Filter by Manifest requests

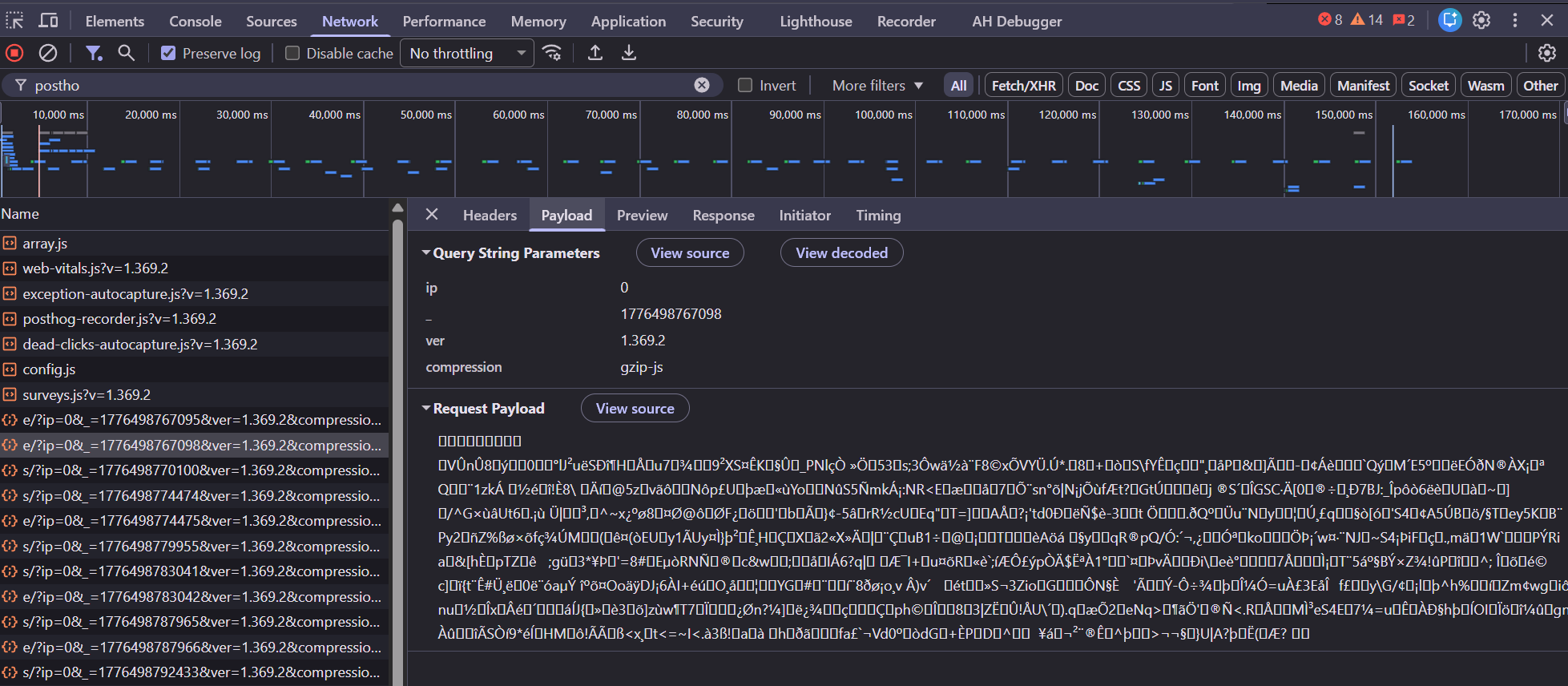coord(1364,85)
